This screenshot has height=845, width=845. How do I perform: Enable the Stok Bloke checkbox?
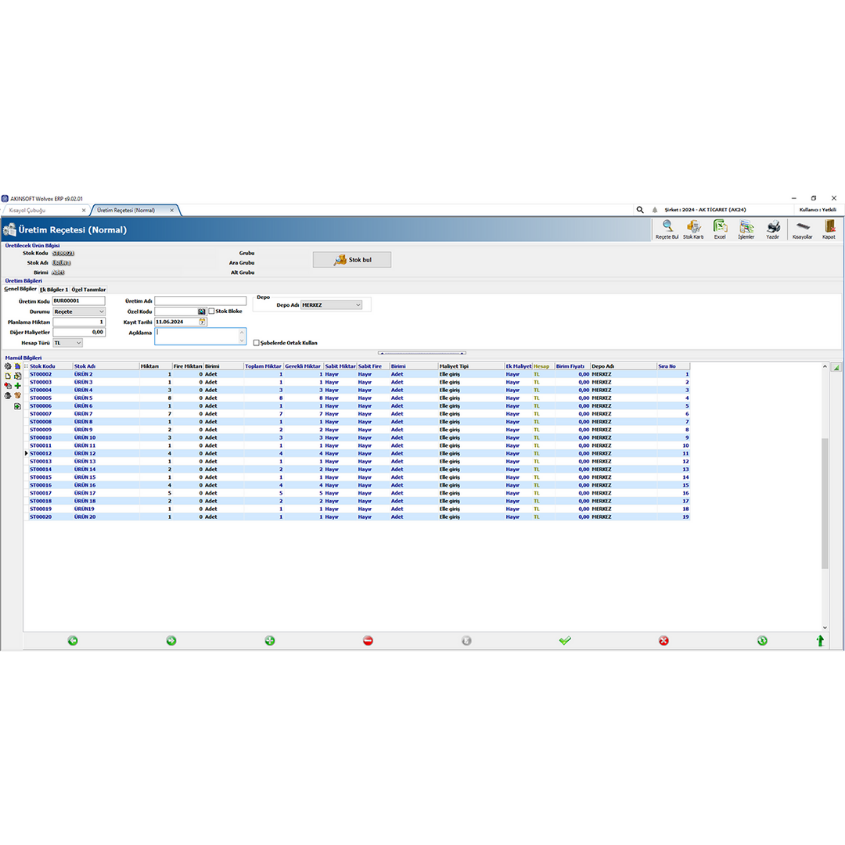pos(212,311)
